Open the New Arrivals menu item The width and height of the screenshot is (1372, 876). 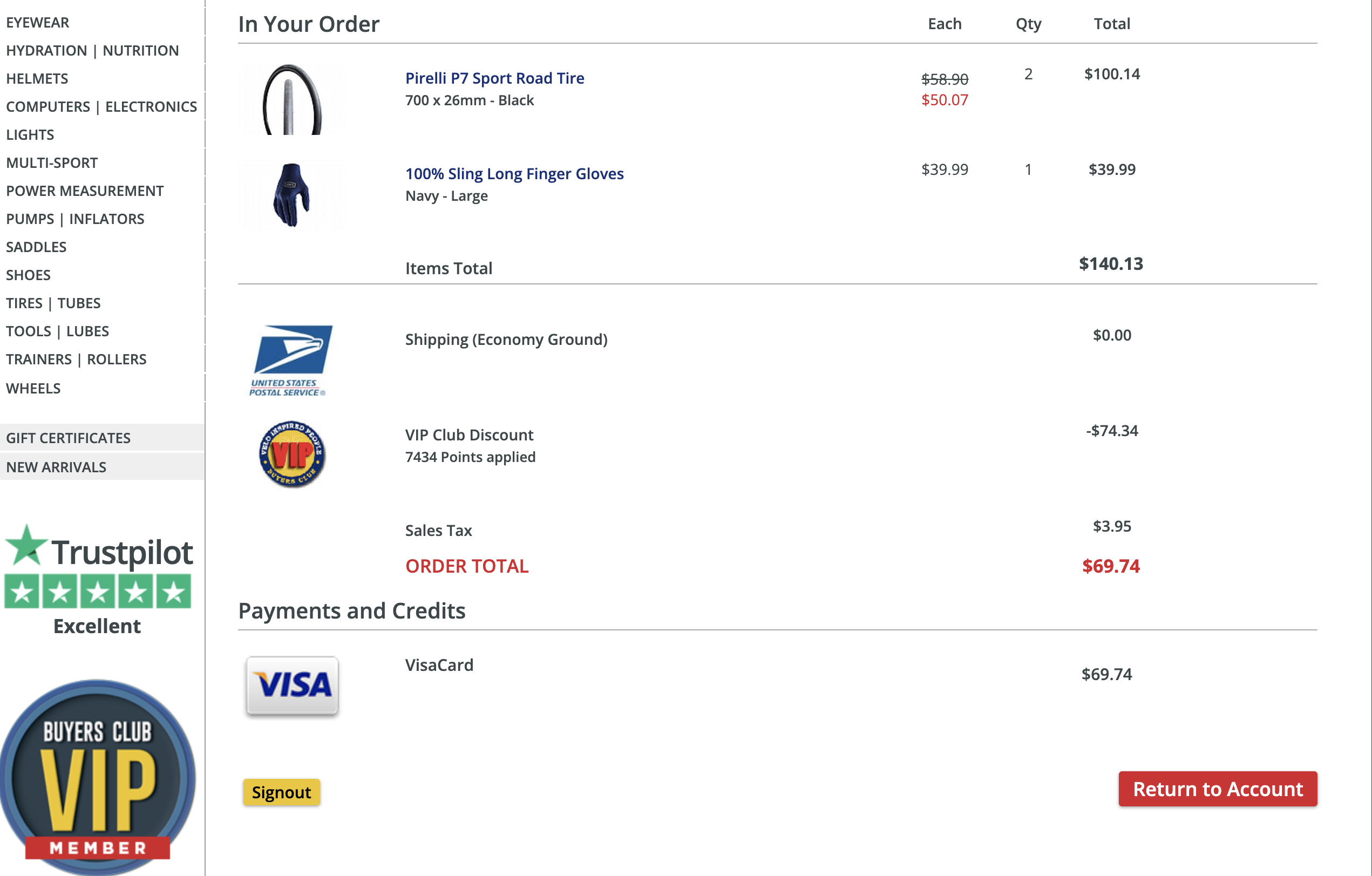click(56, 467)
